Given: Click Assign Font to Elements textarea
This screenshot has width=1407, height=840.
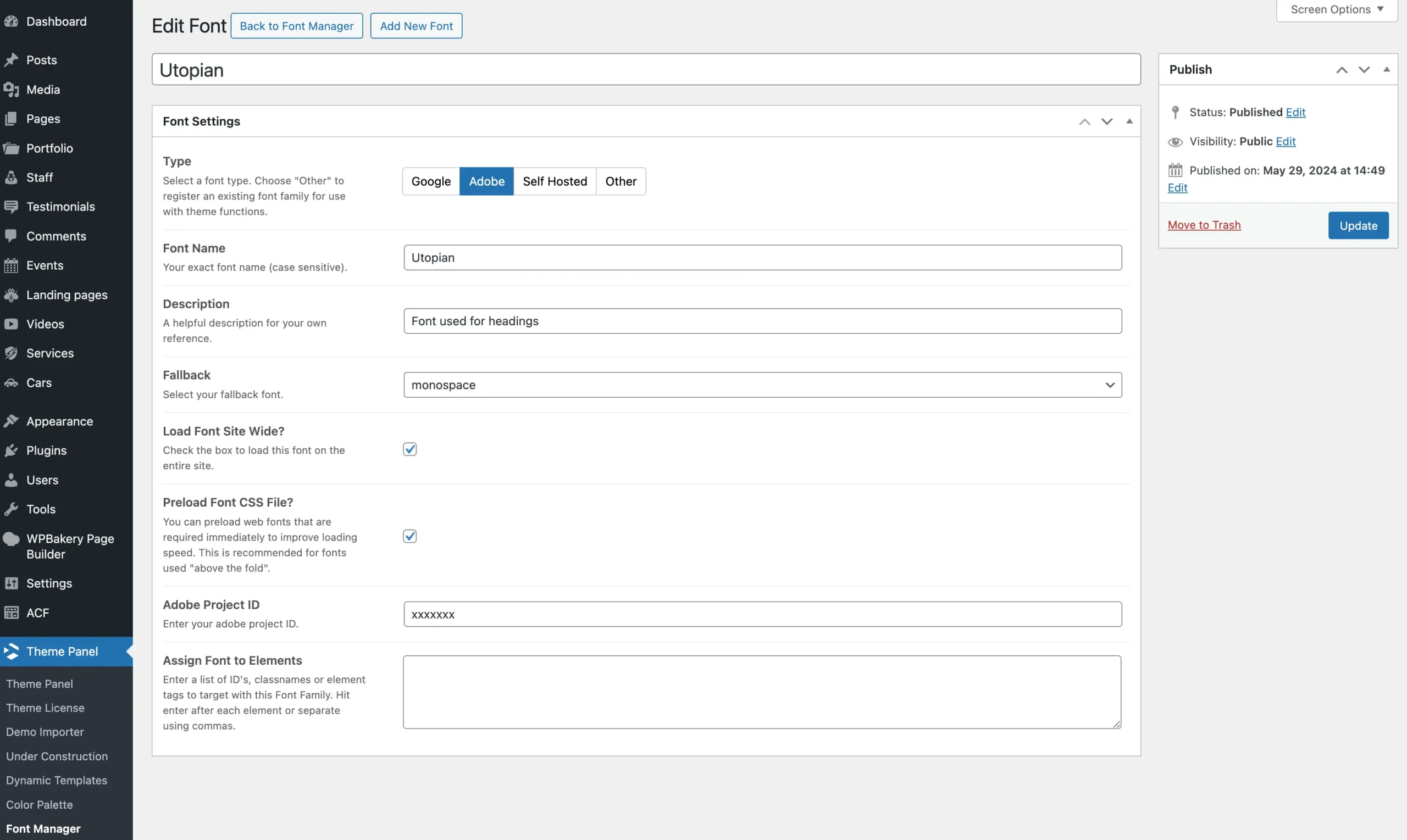Looking at the screenshot, I should (762, 692).
